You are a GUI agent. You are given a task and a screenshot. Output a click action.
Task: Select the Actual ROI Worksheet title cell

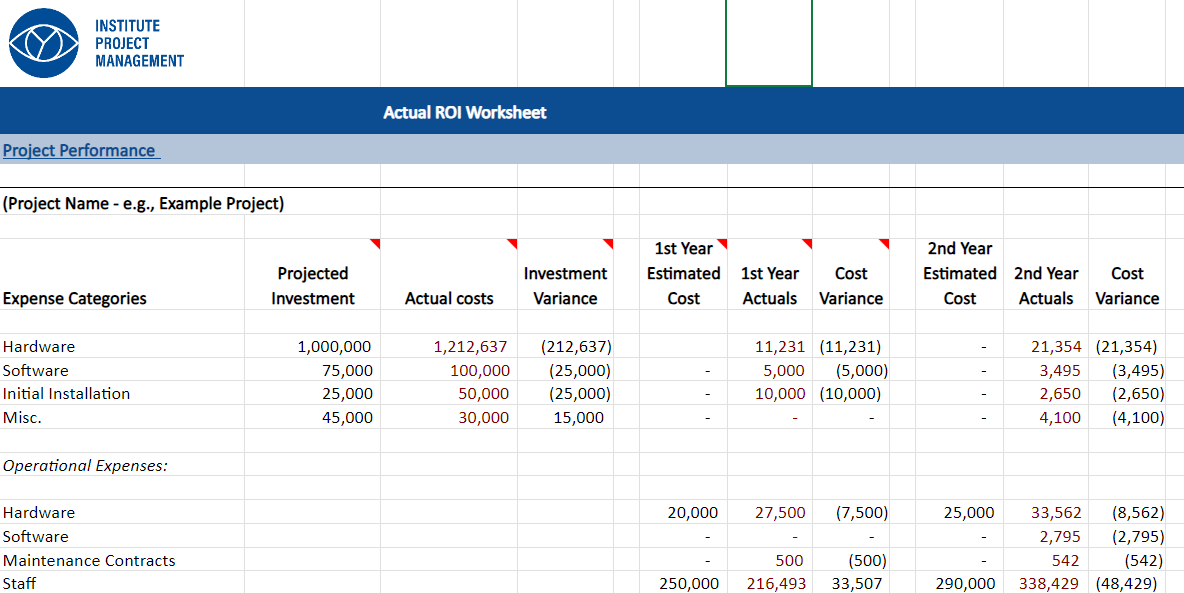464,113
